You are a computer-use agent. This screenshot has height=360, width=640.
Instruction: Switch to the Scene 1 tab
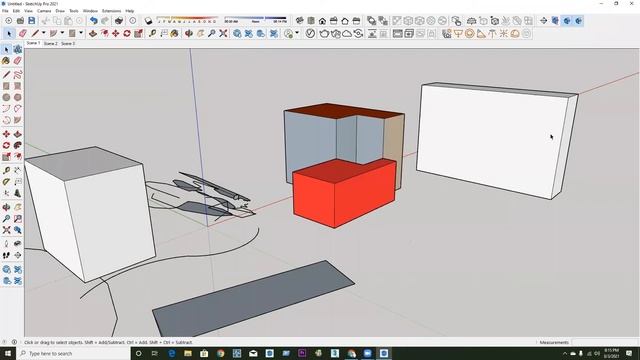click(x=33, y=43)
